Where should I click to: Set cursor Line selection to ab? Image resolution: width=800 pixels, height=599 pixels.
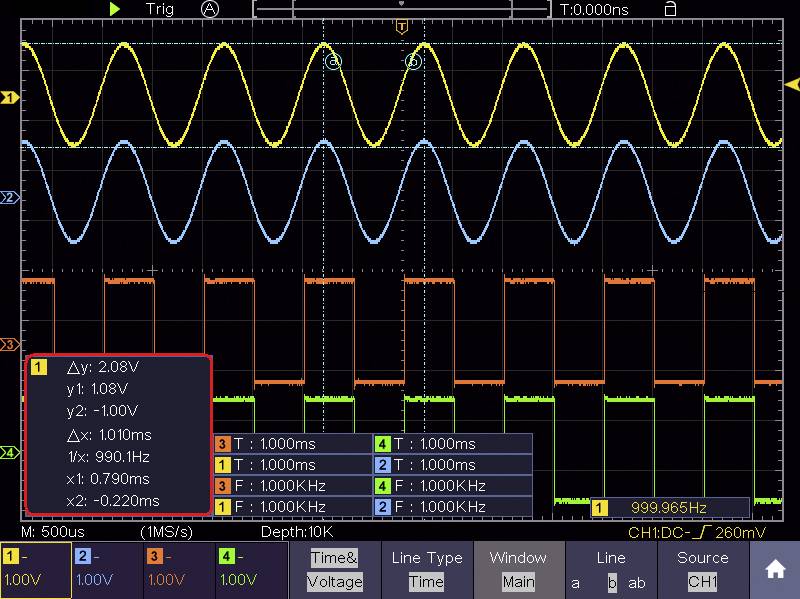pos(637,582)
